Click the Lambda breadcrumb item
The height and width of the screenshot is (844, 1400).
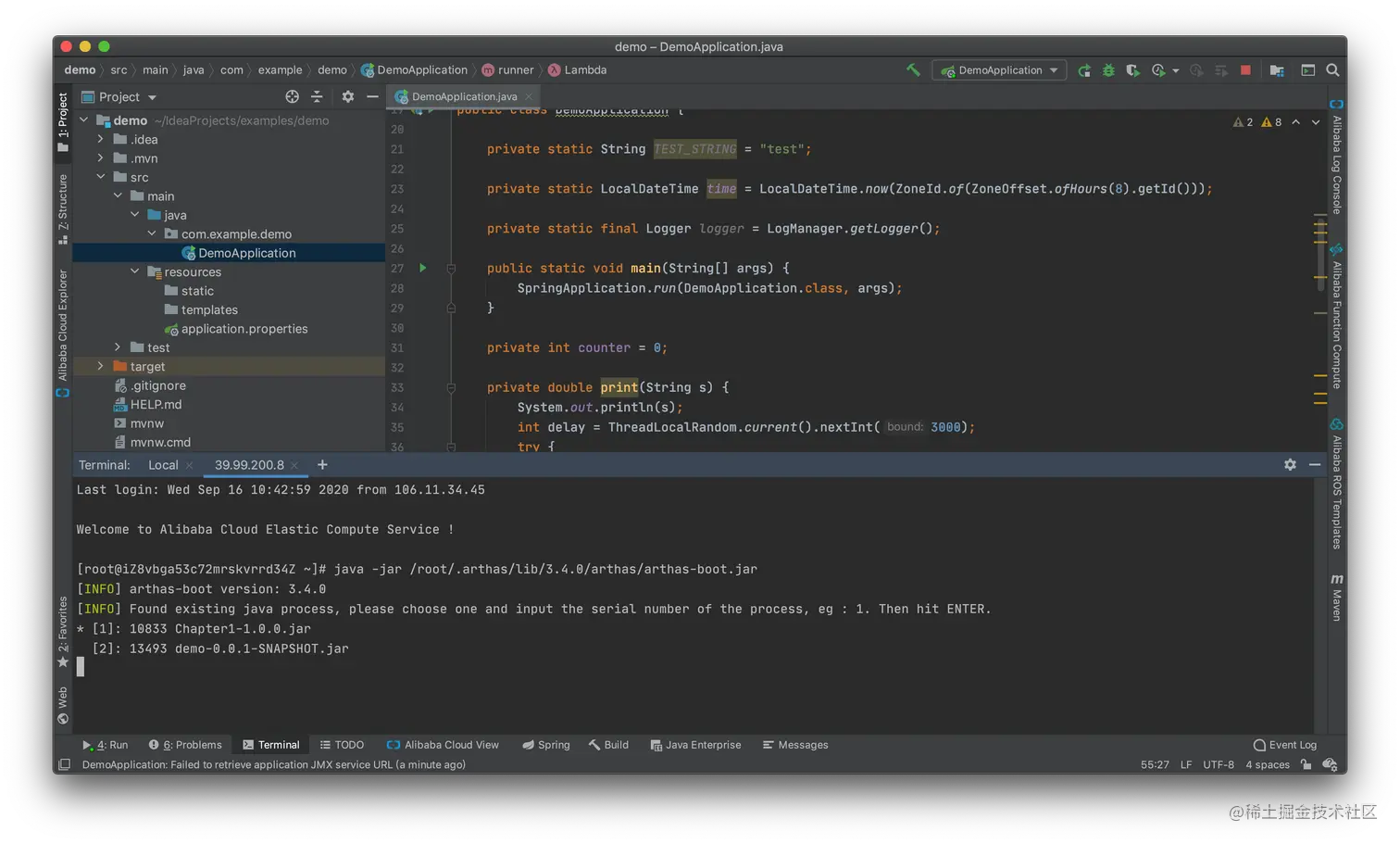tap(578, 70)
